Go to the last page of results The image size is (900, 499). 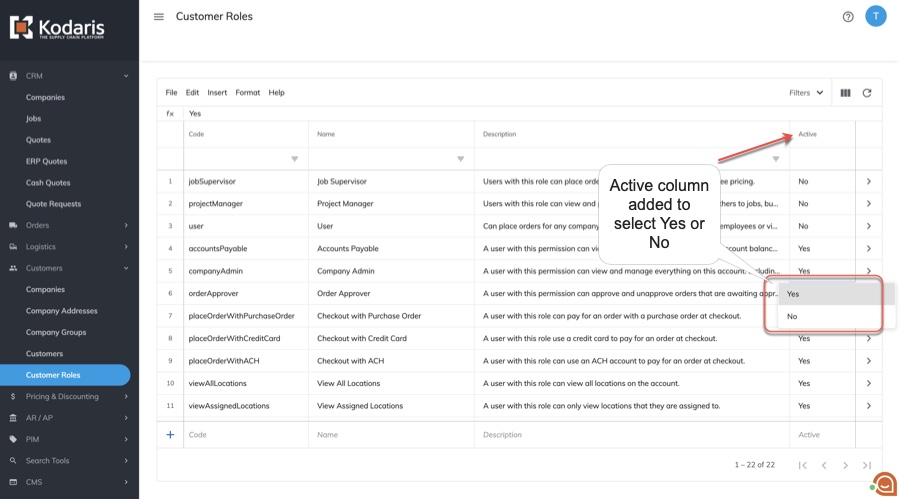[x=867, y=465]
